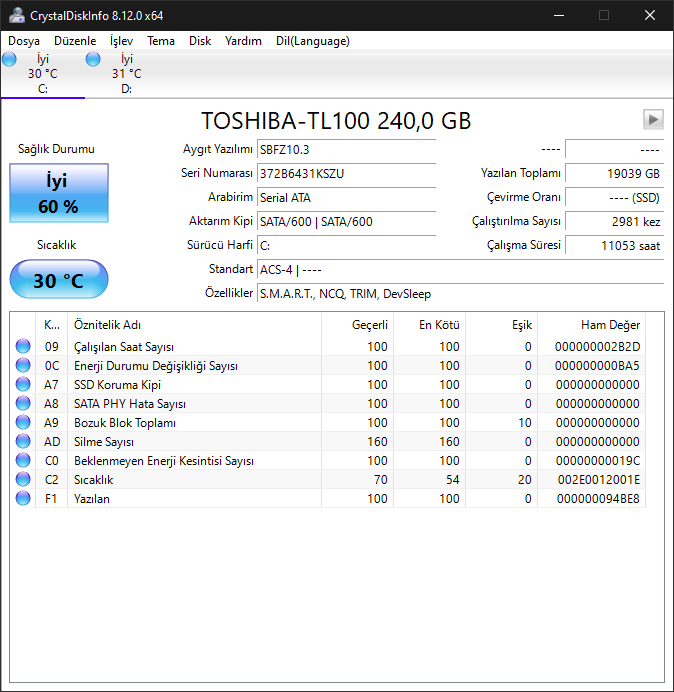The width and height of the screenshot is (674, 692).
Task: Close the CrystalDiskInfo window
Action: coord(650,15)
